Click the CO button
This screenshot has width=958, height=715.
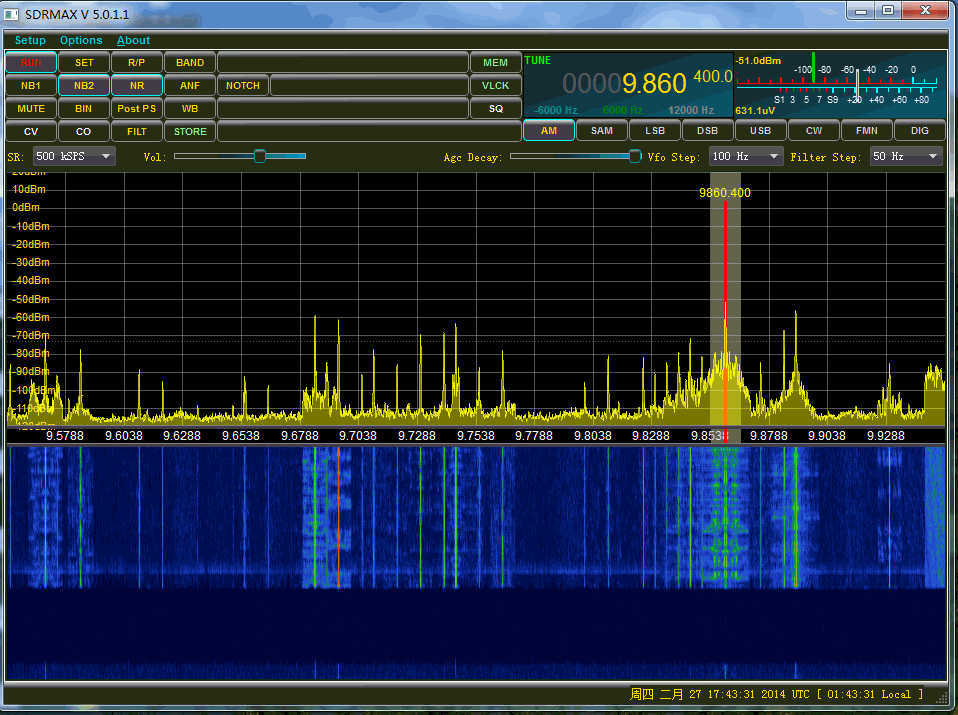pos(84,131)
